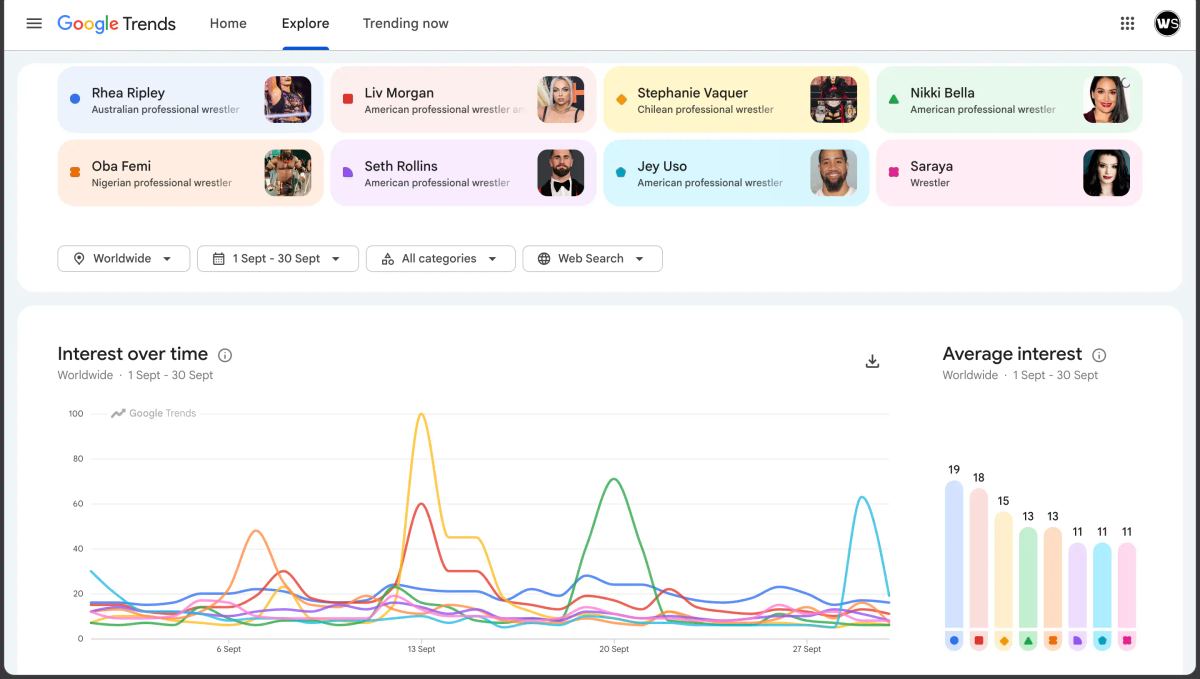The height and width of the screenshot is (679, 1200).
Task: Click the info icon next to Average interest
Action: pos(1099,355)
